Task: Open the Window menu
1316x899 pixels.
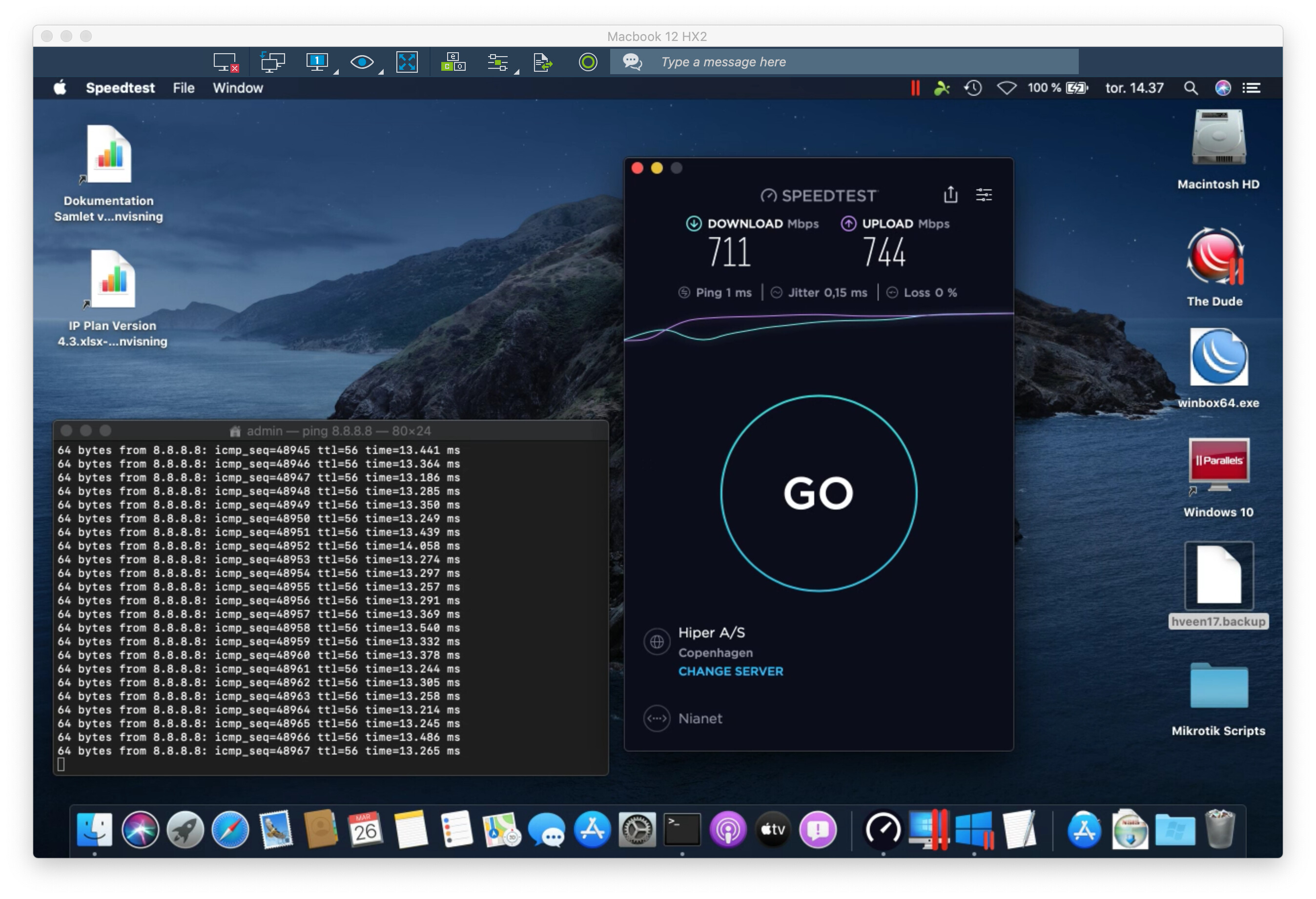Action: coord(237,88)
